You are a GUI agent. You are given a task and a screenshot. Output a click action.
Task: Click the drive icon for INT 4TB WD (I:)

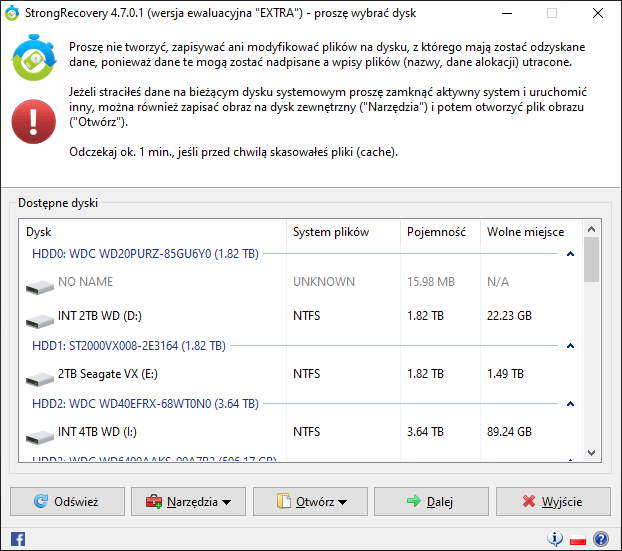[40, 437]
